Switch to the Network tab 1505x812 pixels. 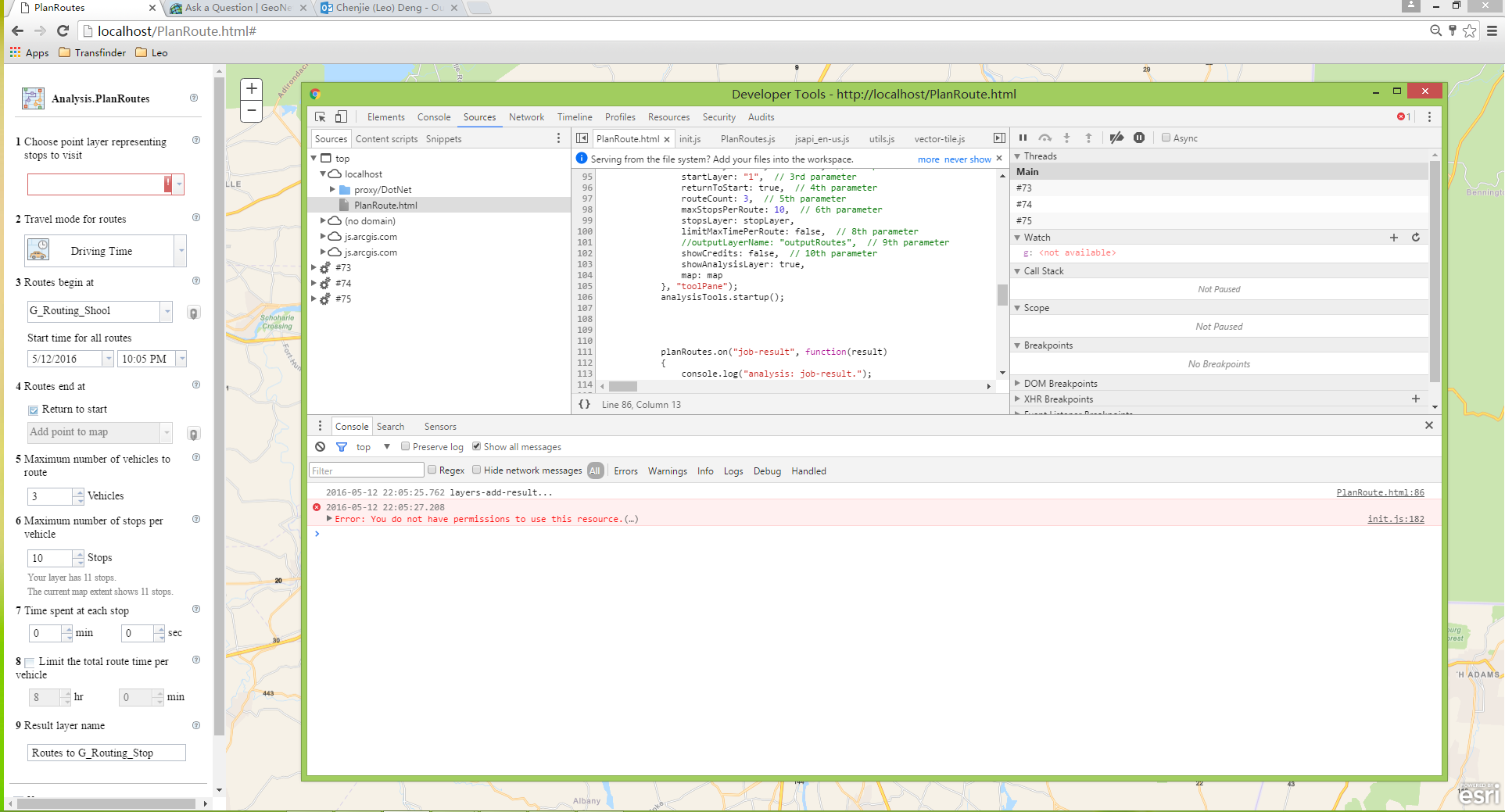[x=526, y=117]
